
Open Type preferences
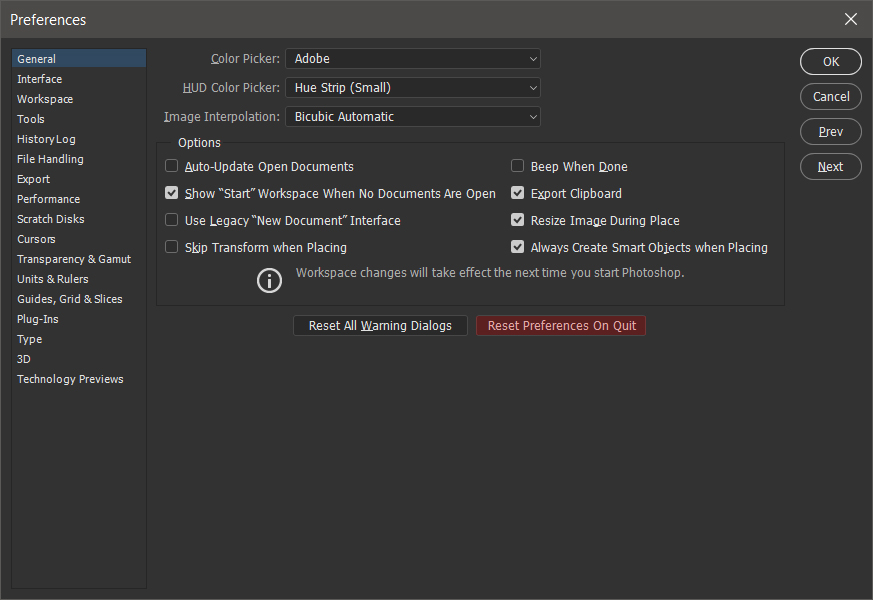pos(79,340)
